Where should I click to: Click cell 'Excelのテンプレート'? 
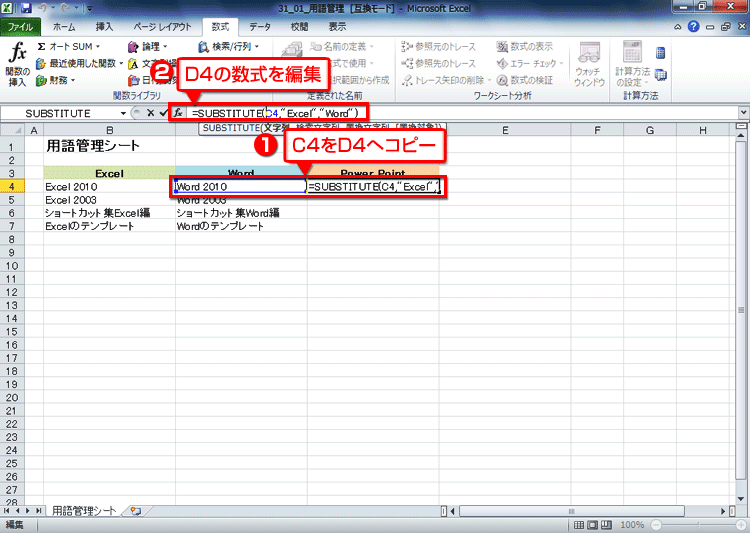coord(110,226)
